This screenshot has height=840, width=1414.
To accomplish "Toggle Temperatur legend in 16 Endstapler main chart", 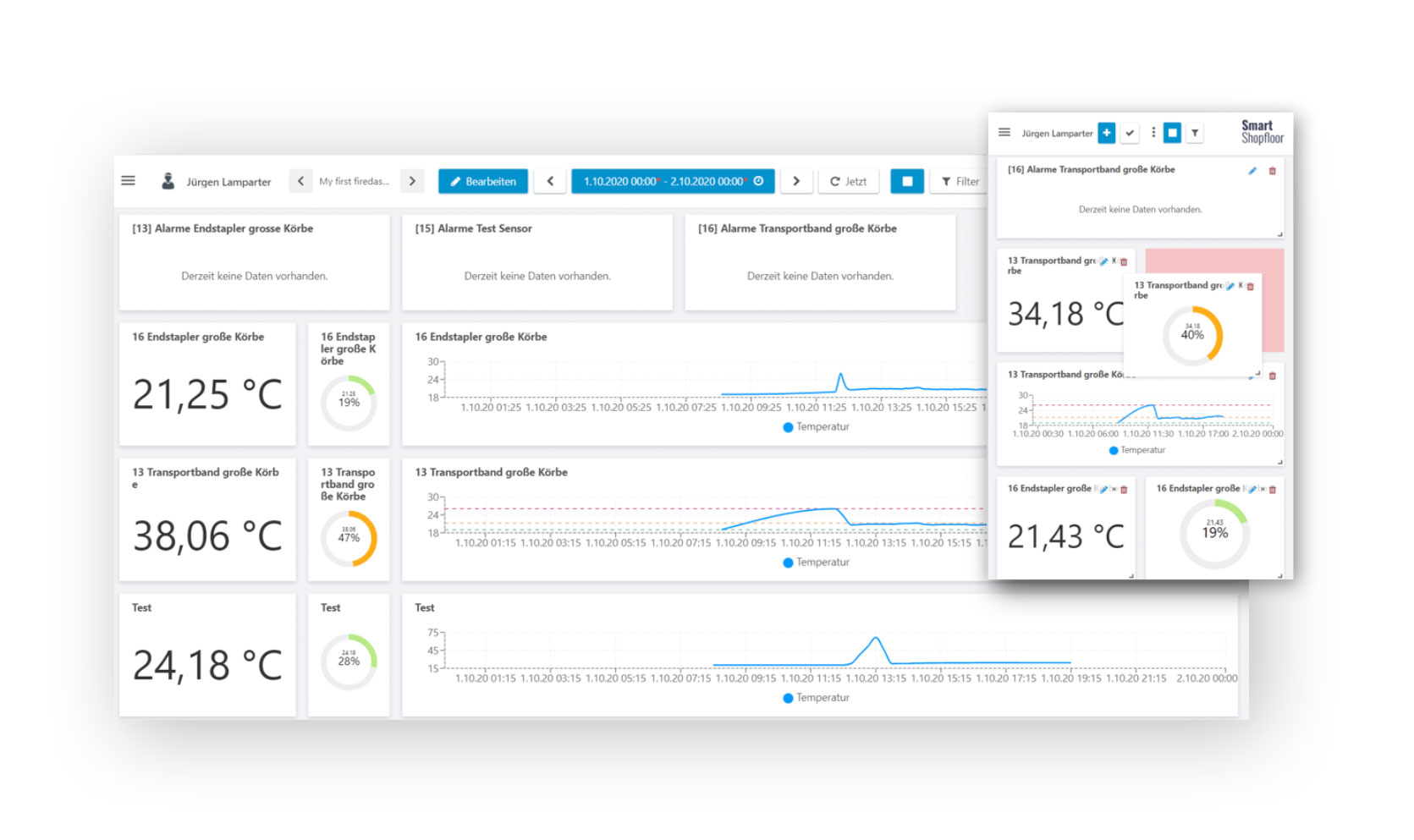I will coord(816,427).
